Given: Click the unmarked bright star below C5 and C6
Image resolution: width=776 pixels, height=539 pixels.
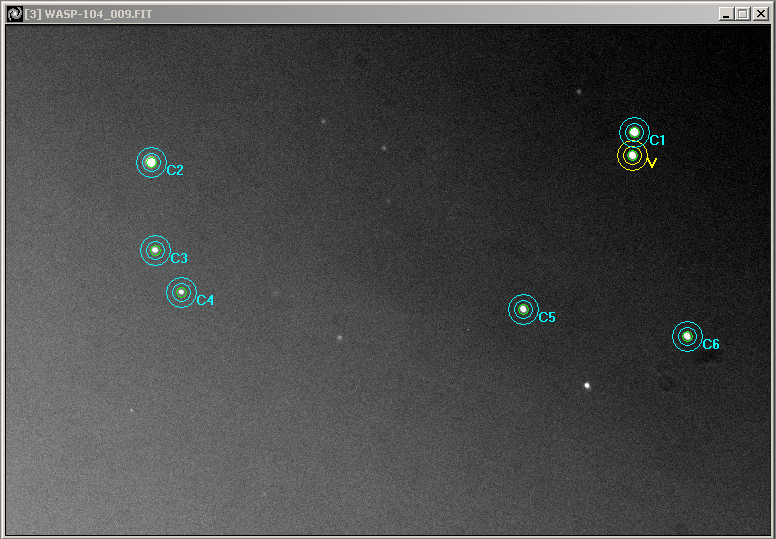Looking at the screenshot, I should pos(587,385).
